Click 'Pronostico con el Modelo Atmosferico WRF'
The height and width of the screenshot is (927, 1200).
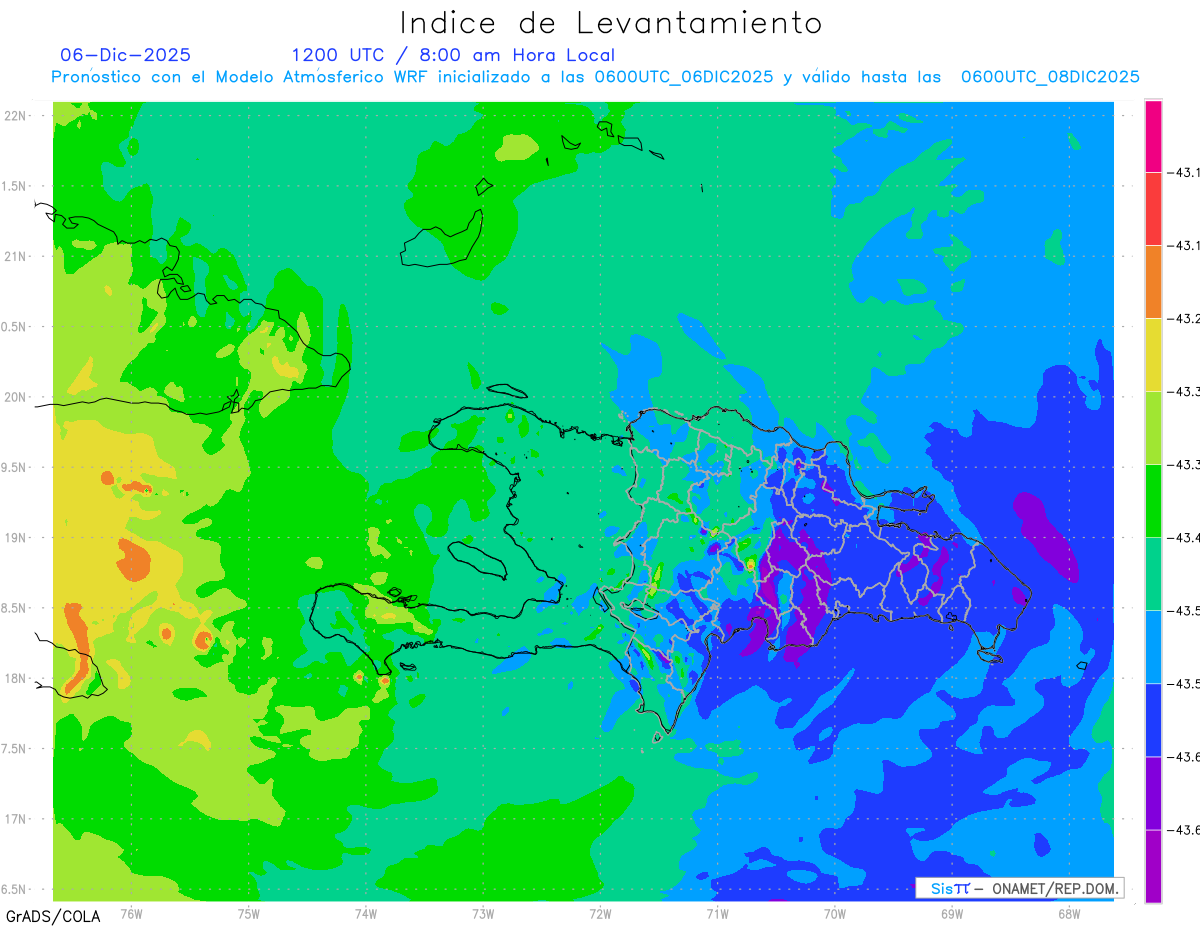coord(241,77)
